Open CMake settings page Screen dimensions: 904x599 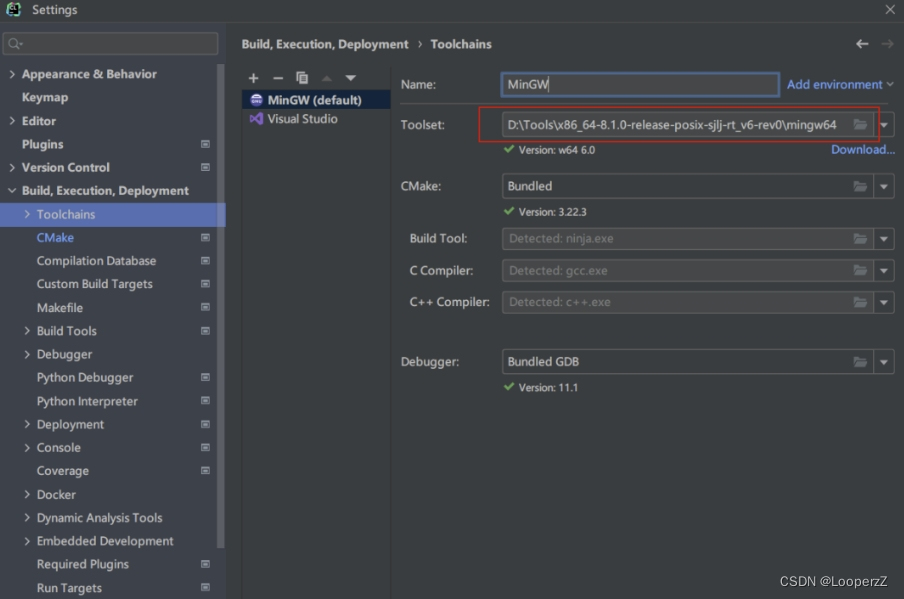click(55, 238)
